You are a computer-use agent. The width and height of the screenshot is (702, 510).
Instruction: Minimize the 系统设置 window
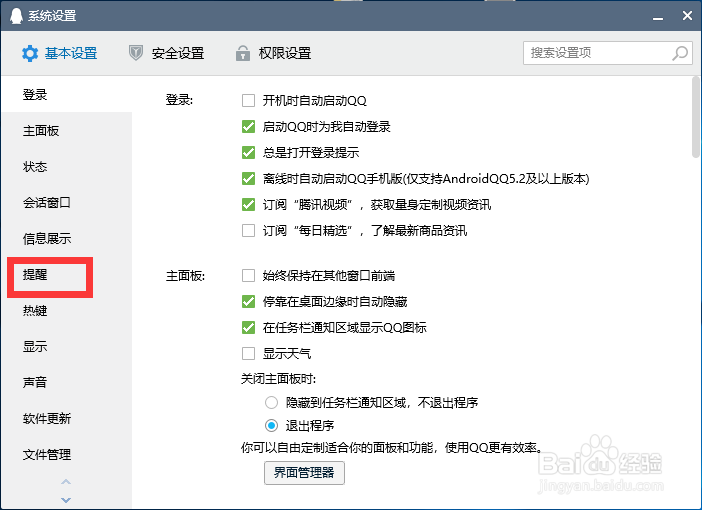pos(658,17)
